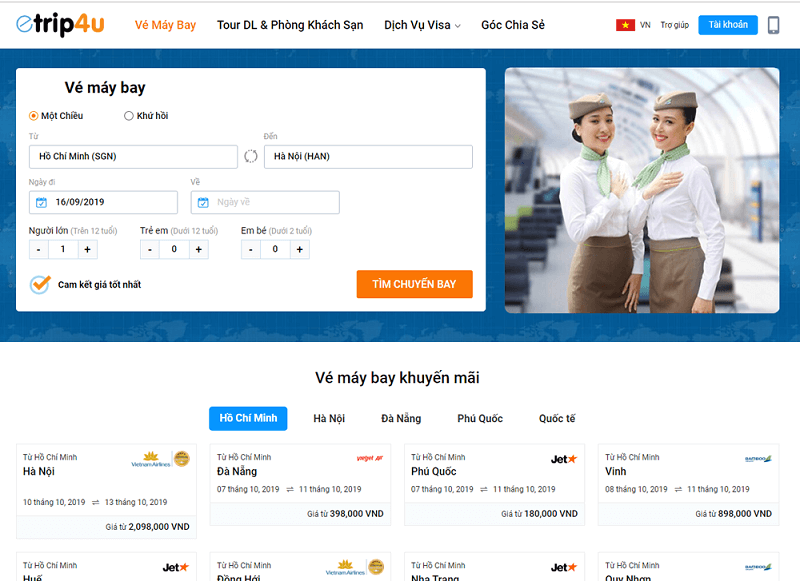Click the Tài khoản account button
This screenshot has width=800, height=581.
[728, 25]
